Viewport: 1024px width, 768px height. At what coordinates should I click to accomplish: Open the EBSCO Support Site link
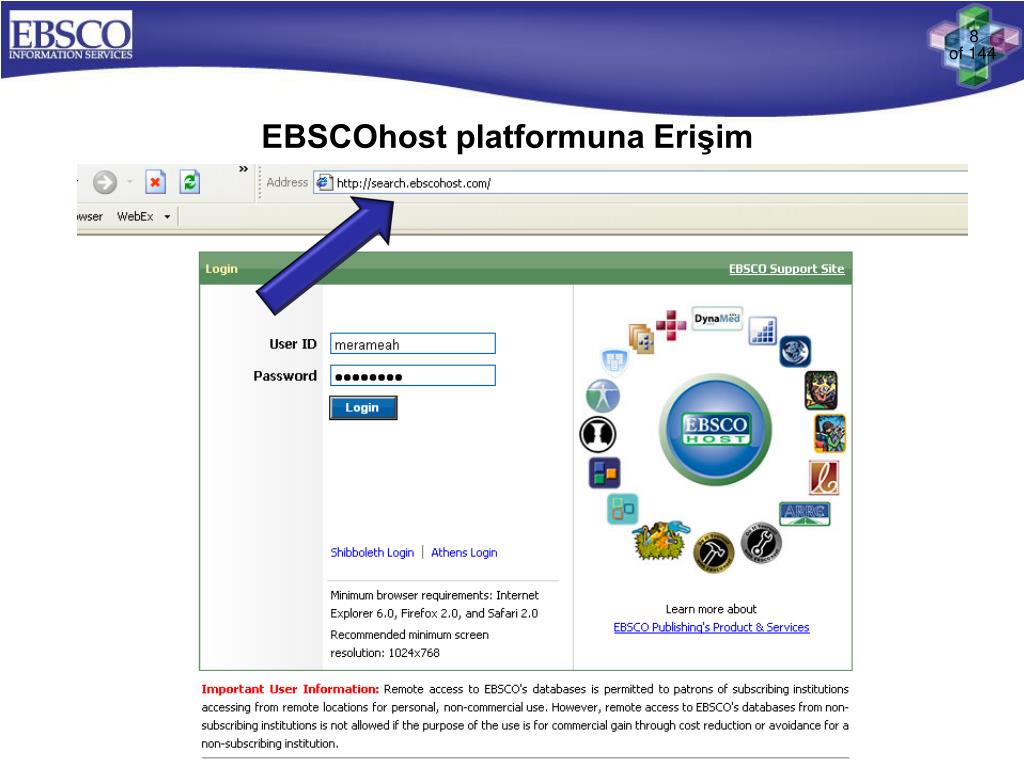click(786, 268)
